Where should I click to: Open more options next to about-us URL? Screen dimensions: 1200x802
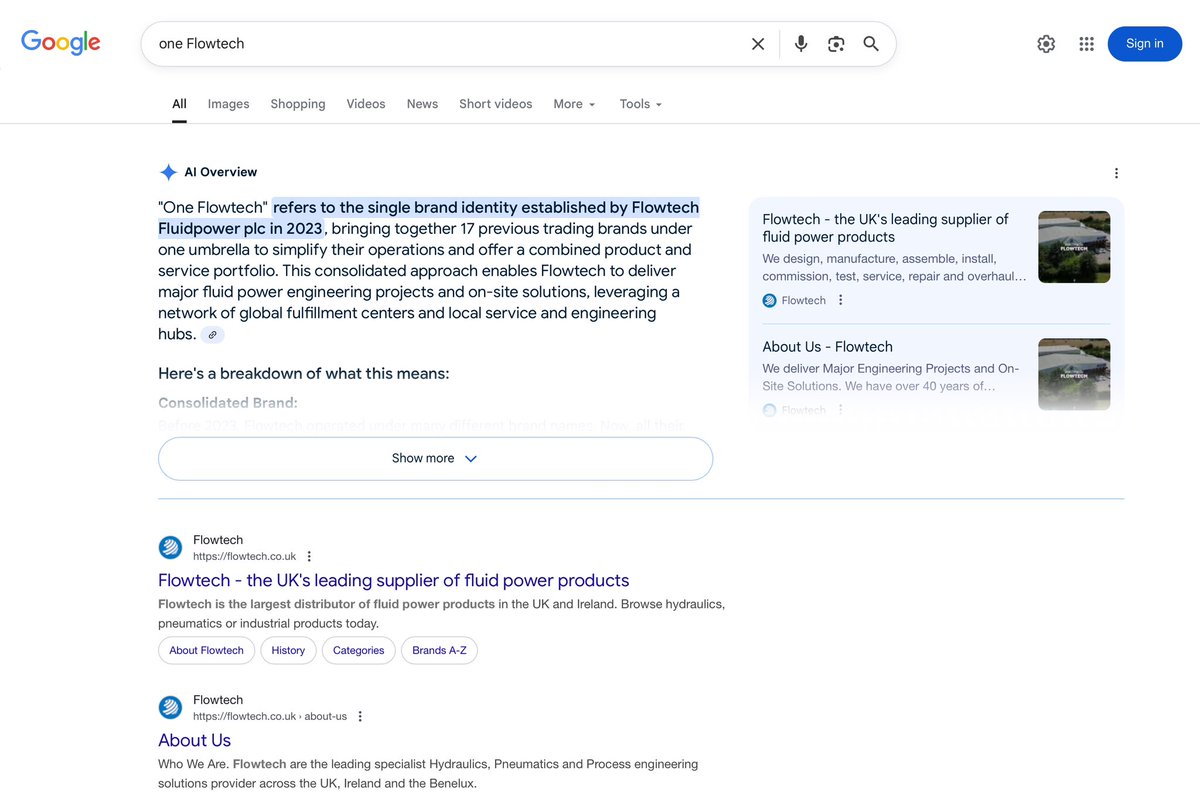[360, 717]
